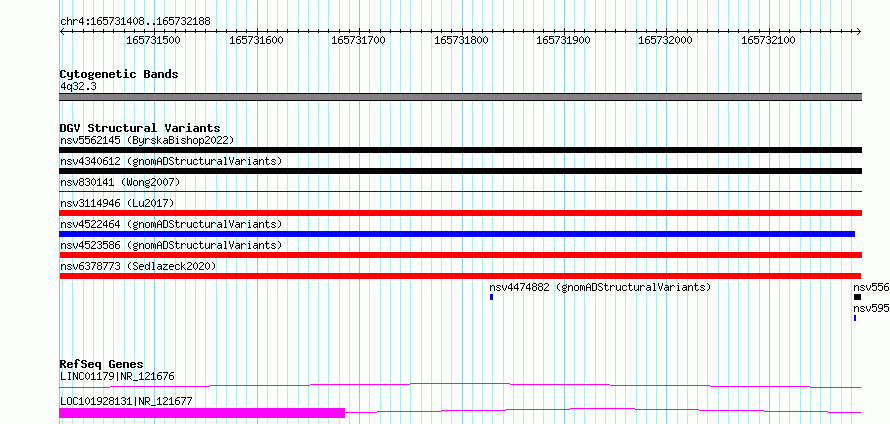Click the small blue nsv4474882 variant marker
Image resolution: width=890 pixels, height=424 pixels.
tap(492, 297)
